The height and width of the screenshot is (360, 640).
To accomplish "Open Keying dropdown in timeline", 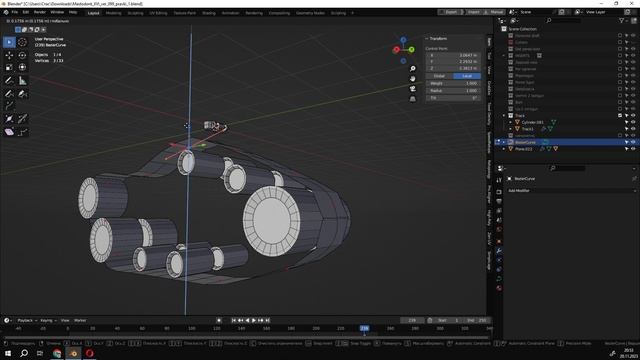I will [48, 320].
